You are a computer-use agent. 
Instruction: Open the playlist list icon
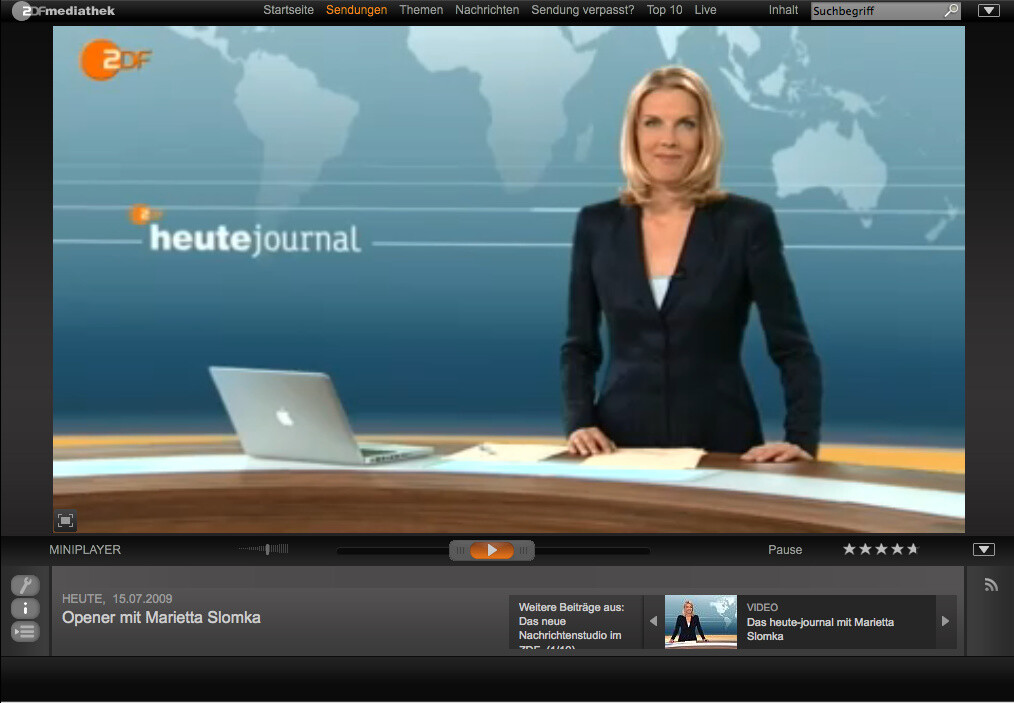coord(25,631)
